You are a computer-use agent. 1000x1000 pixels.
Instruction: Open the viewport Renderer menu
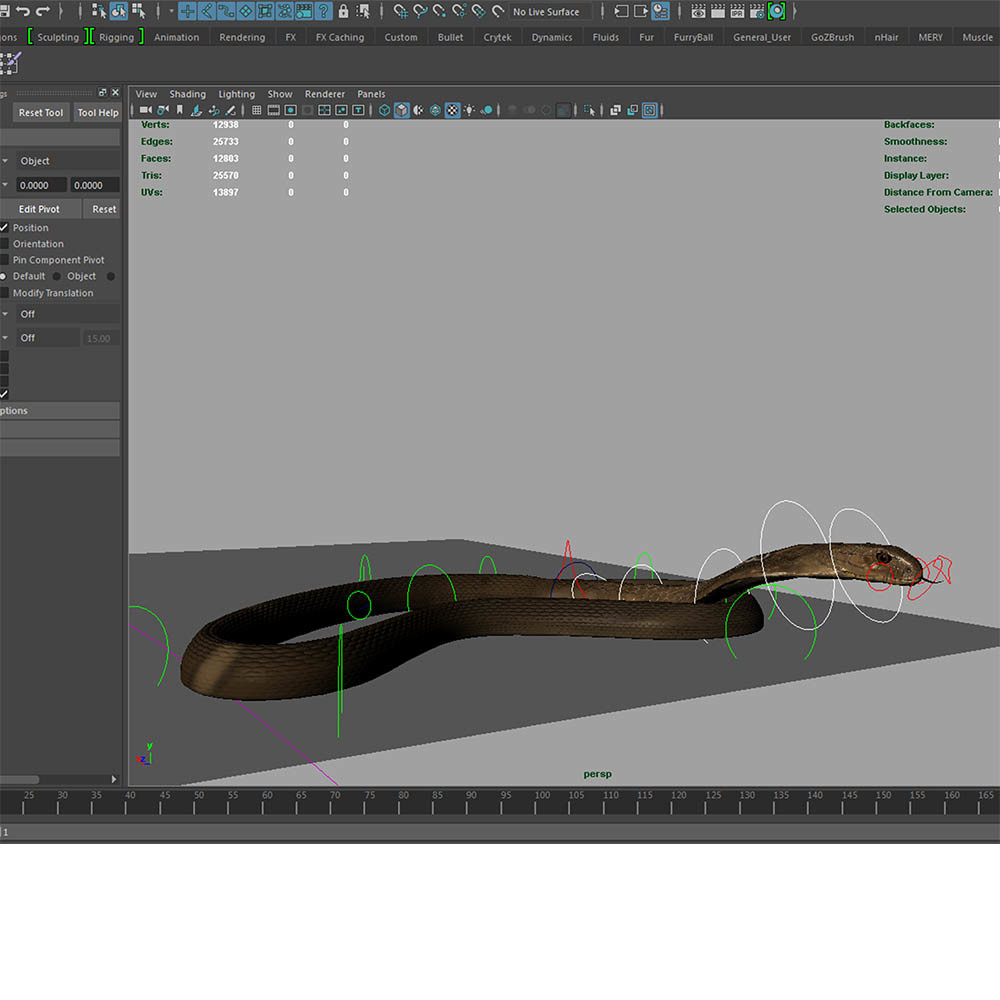[325, 94]
